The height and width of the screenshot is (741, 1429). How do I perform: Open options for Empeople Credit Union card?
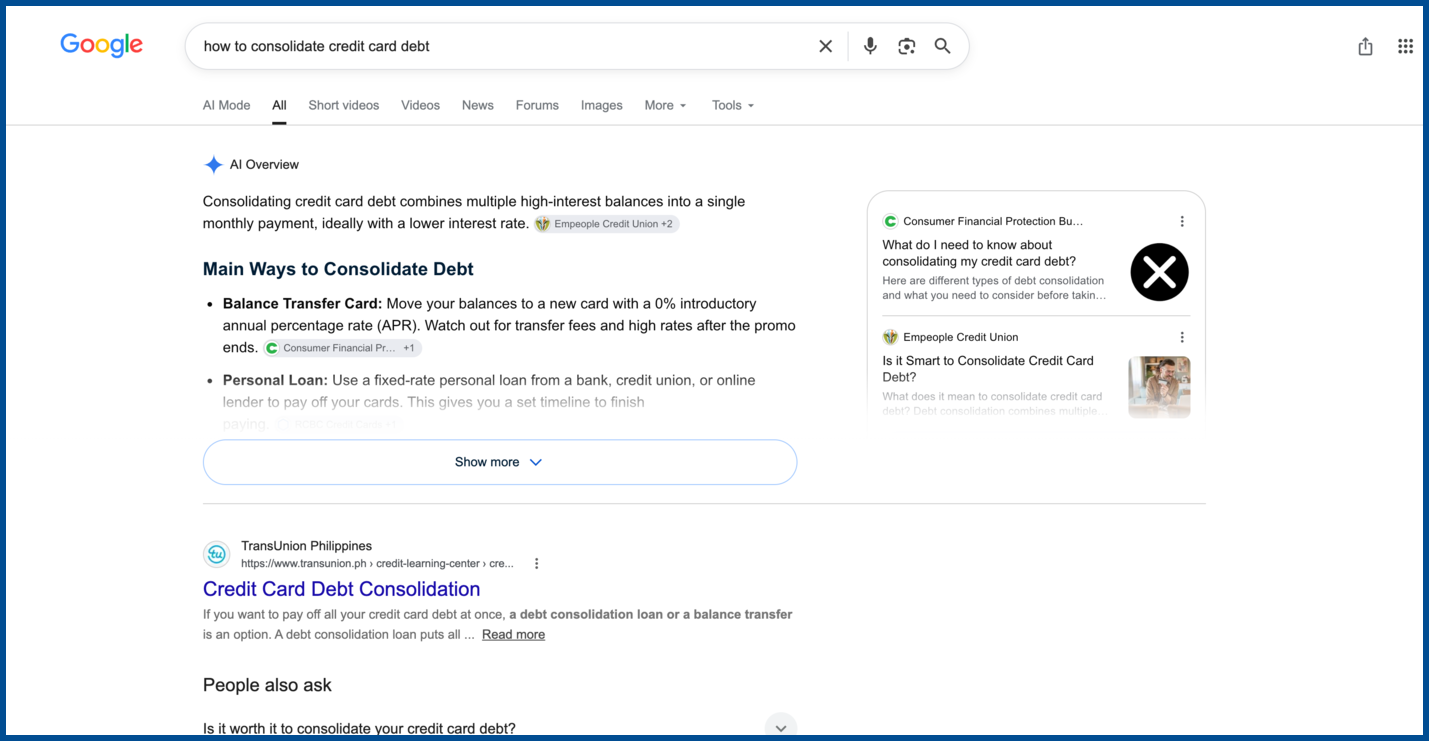coord(1182,337)
